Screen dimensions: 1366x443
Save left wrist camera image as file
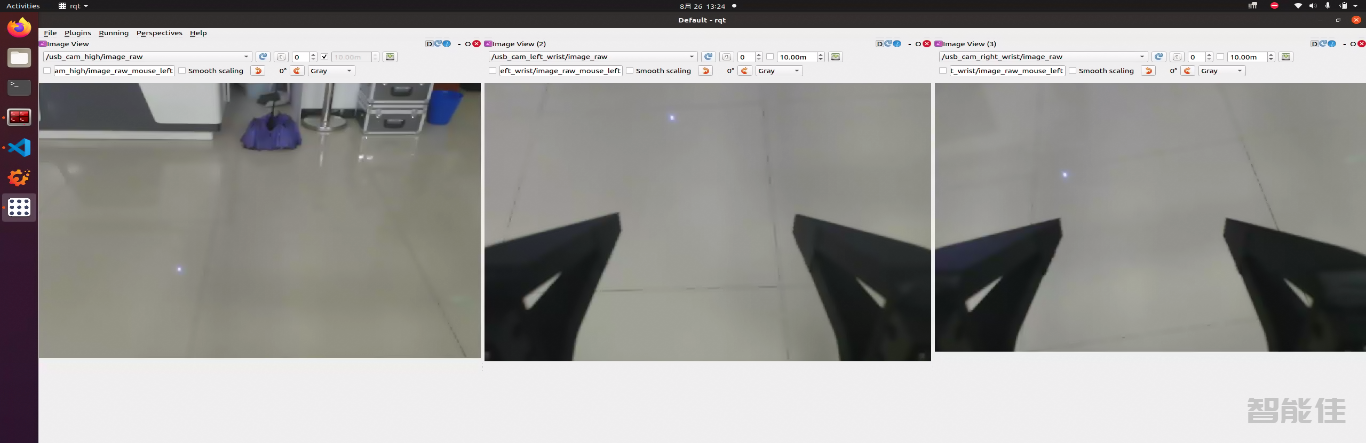click(838, 57)
